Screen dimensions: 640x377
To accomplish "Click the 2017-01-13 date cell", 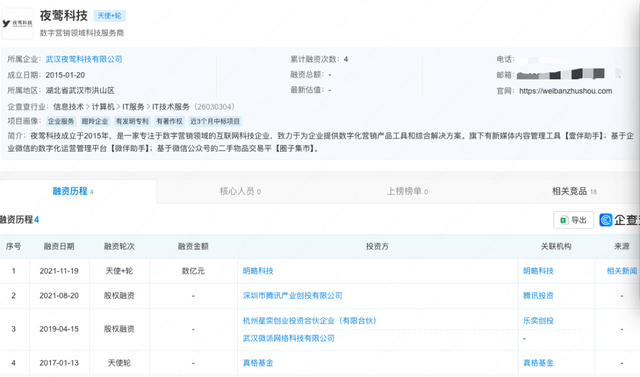I will click(59, 363).
